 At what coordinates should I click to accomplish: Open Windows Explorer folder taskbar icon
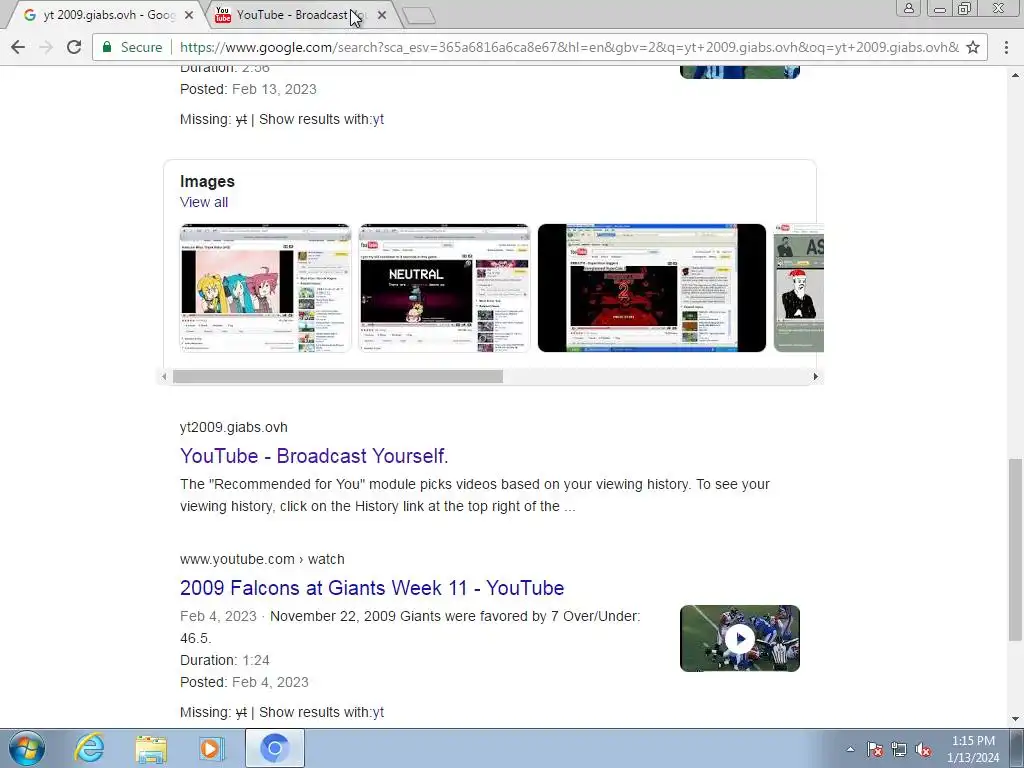pos(151,748)
